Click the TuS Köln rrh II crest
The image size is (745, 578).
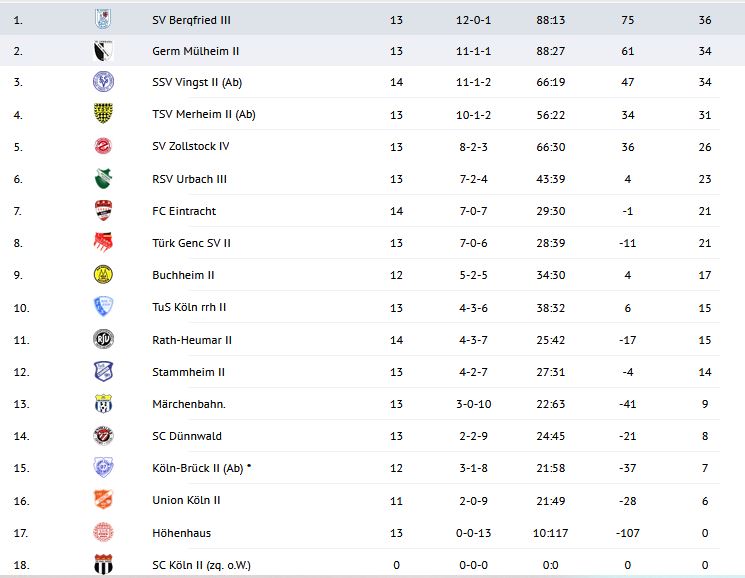(x=103, y=307)
